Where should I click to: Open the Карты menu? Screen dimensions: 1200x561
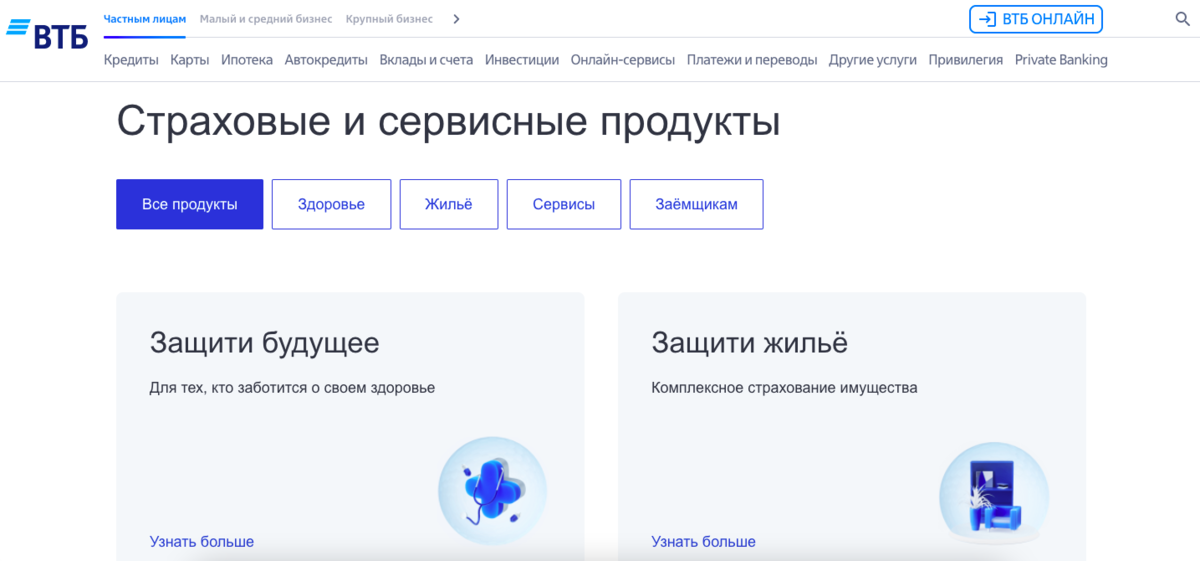(x=190, y=60)
